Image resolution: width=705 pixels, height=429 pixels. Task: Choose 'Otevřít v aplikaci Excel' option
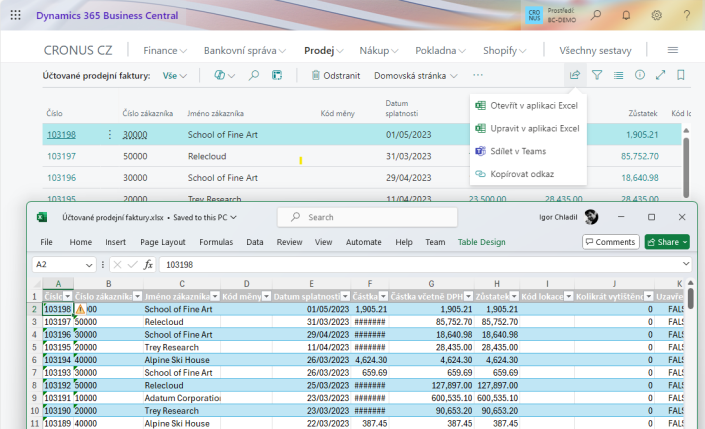(533, 105)
